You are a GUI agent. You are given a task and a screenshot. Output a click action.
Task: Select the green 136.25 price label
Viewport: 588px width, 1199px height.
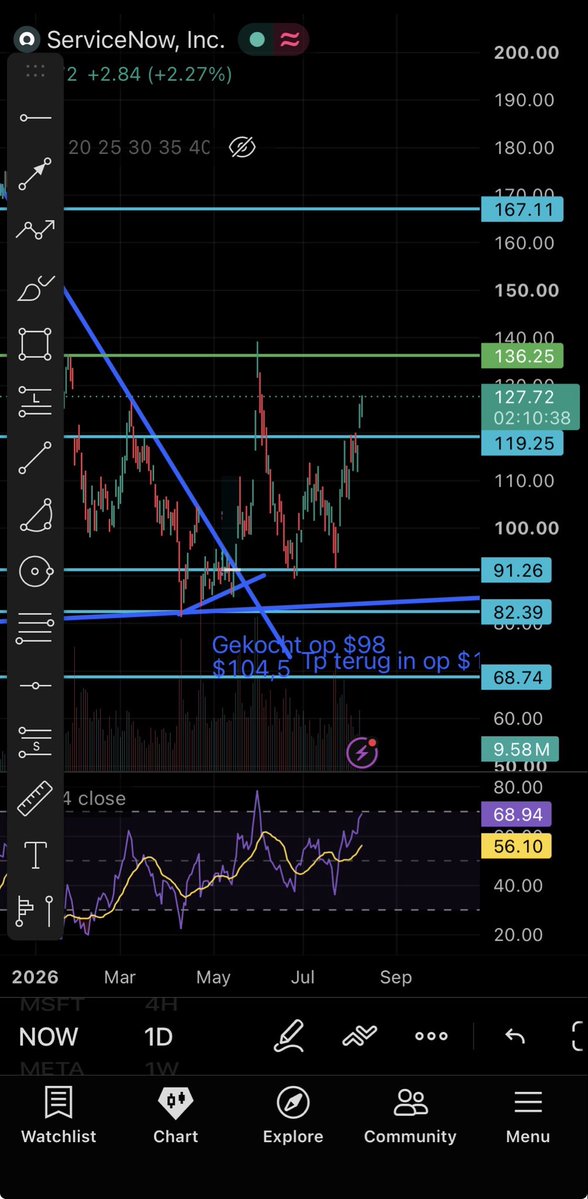point(522,356)
